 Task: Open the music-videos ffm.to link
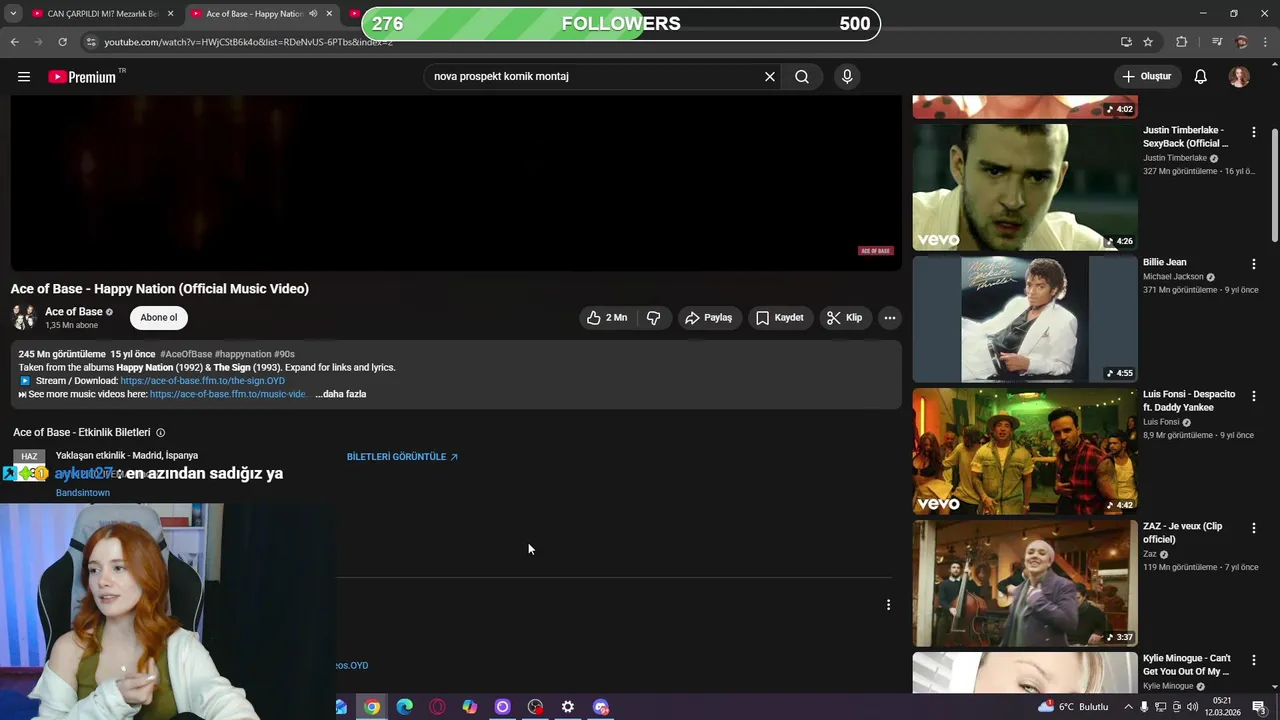[x=228, y=394]
